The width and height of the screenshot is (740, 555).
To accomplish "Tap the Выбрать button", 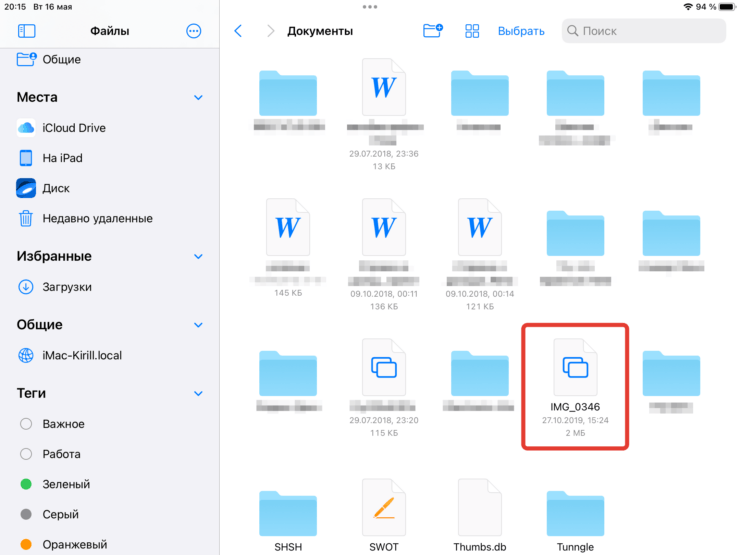I will (x=521, y=31).
